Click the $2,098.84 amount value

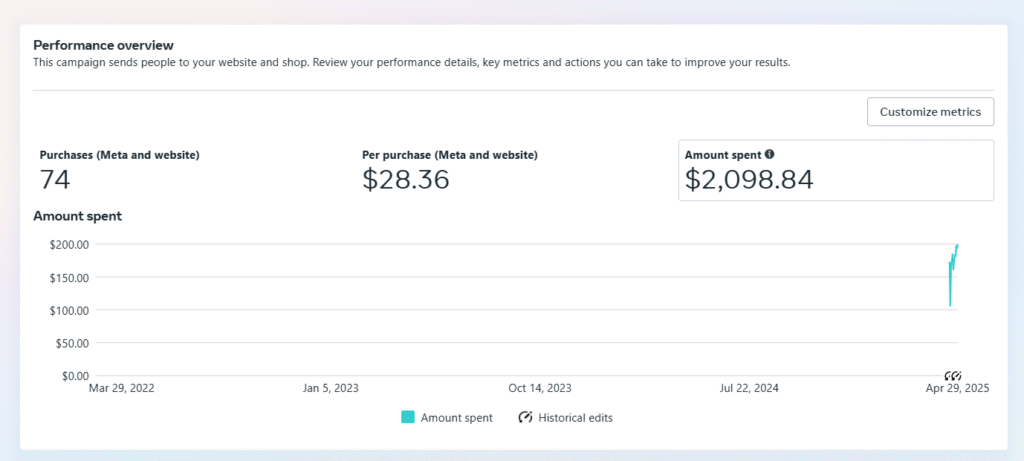(749, 179)
